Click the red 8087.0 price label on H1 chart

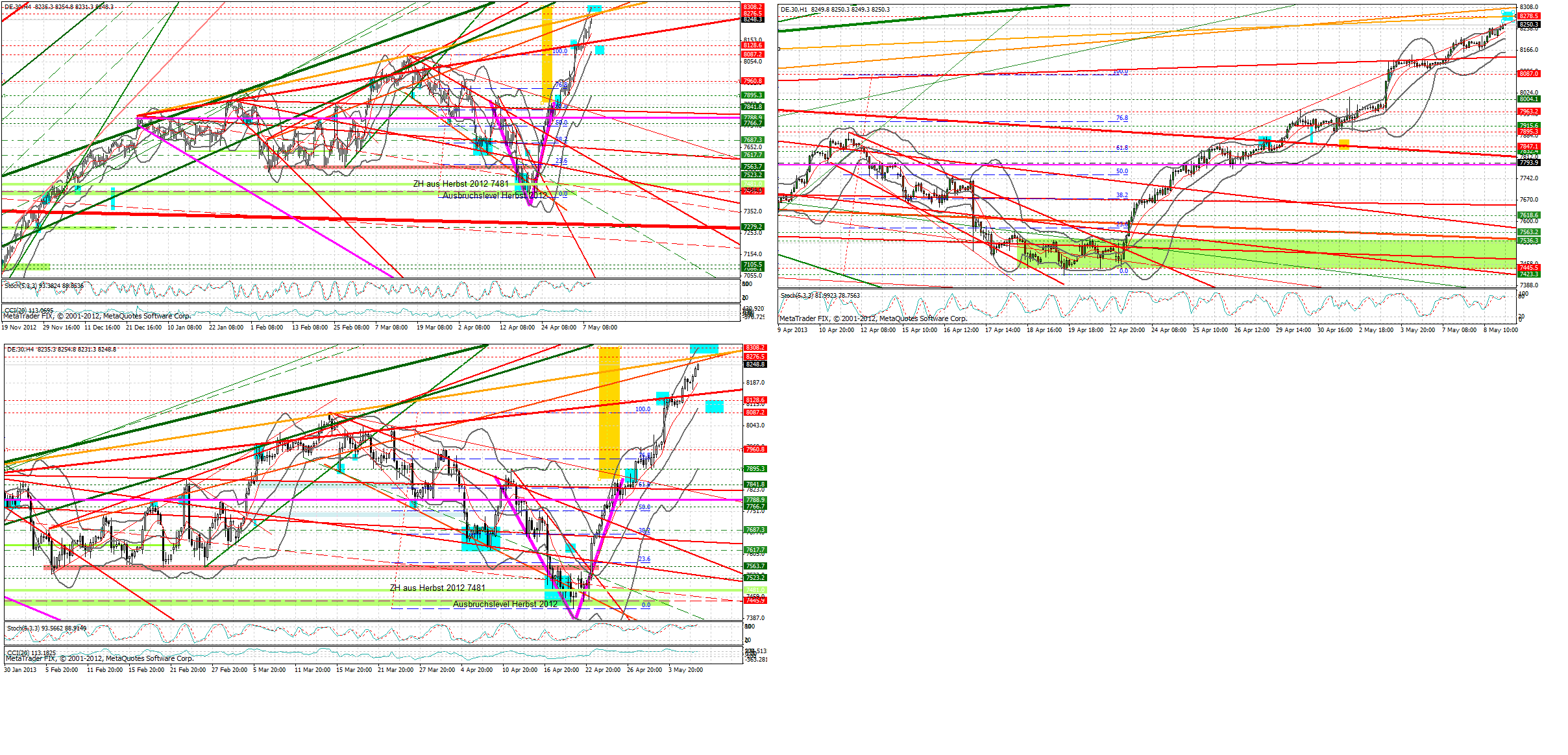[x=1528, y=74]
